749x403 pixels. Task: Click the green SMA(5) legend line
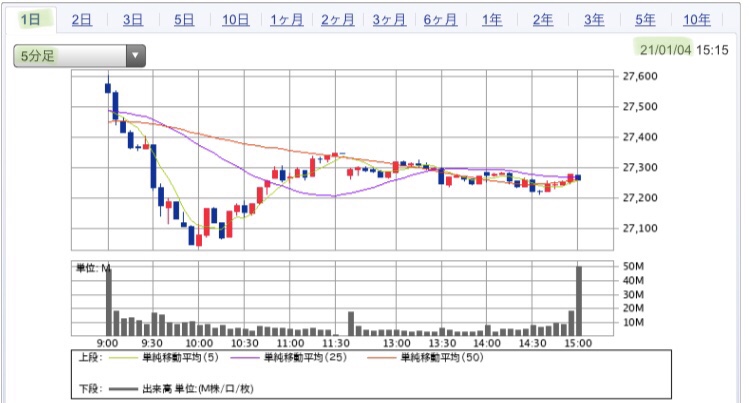124,358
